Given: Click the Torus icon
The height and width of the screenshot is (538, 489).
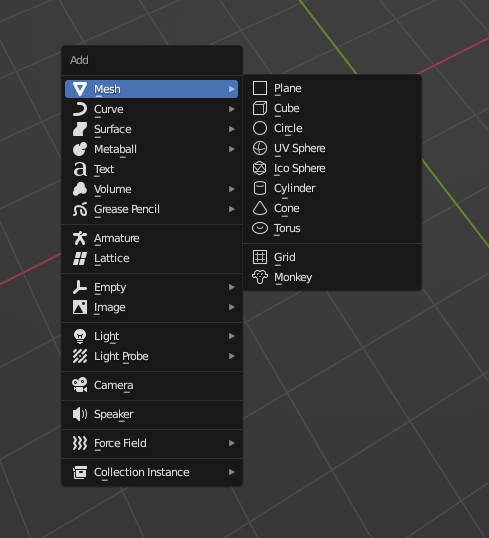Looking at the screenshot, I should (260, 228).
